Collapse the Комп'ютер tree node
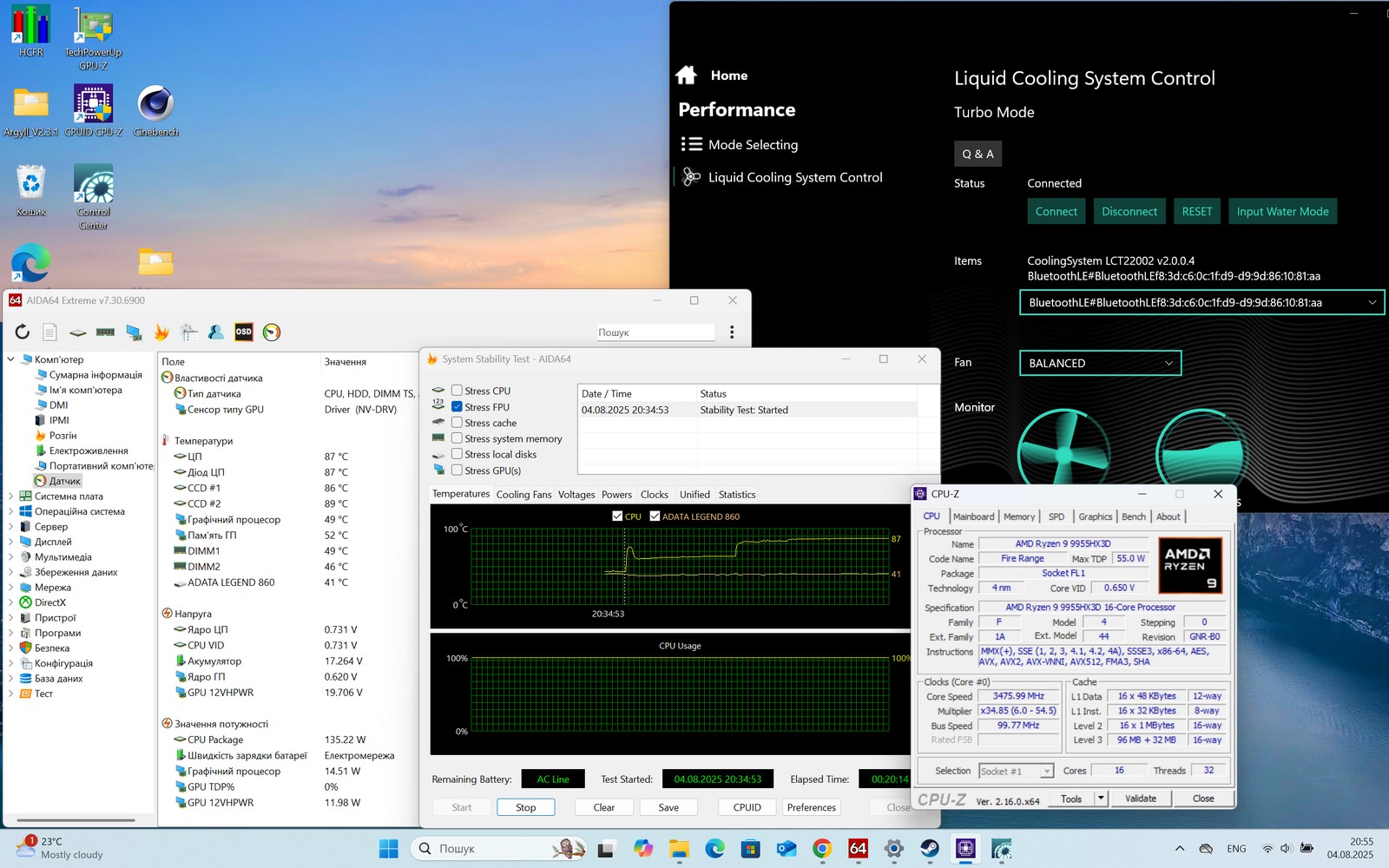This screenshot has height=868, width=1389. (11, 359)
